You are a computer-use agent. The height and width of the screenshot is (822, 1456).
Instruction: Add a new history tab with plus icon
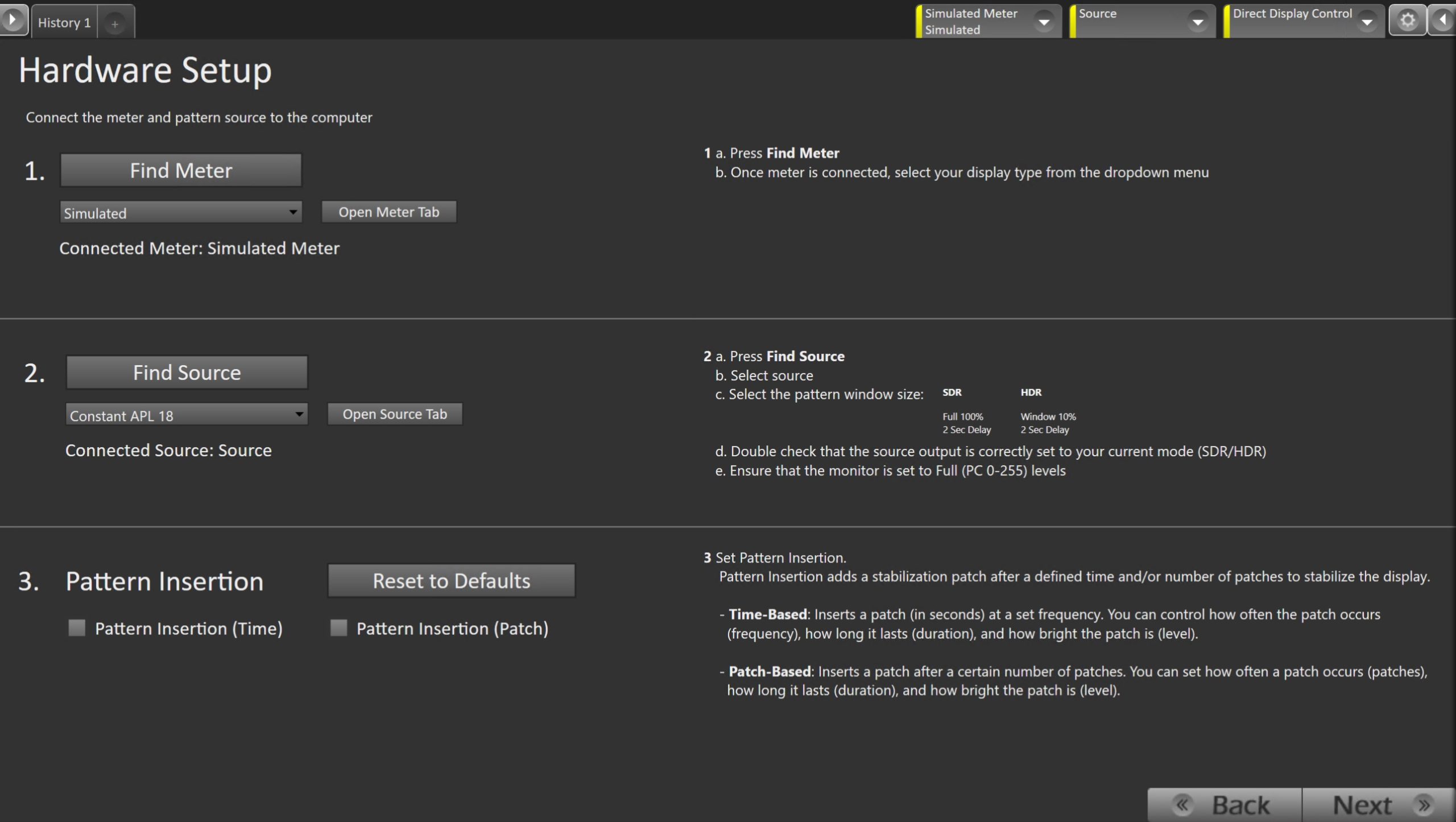pyautogui.click(x=115, y=23)
